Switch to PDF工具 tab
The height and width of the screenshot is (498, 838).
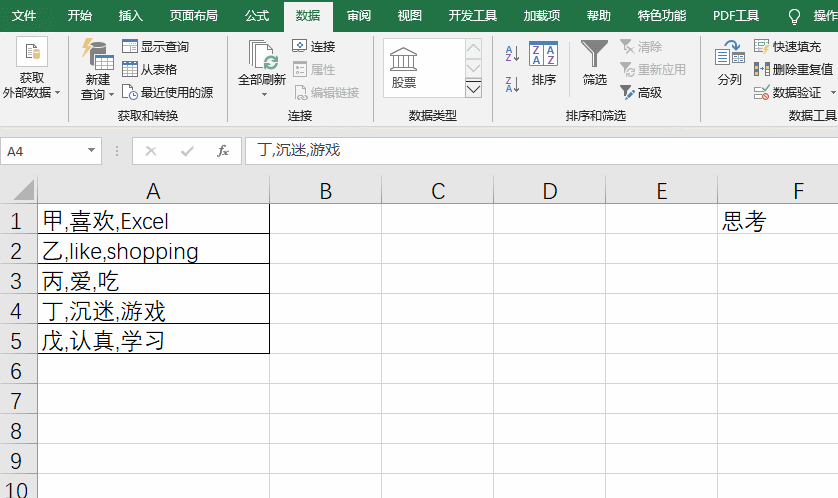(736, 15)
